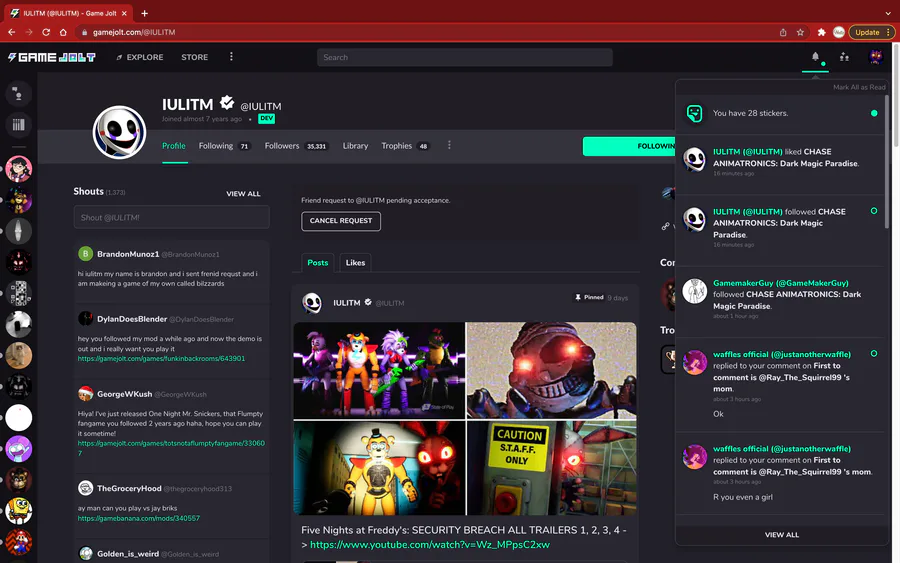Open the notifications bell icon
900x563 pixels.
point(815,56)
